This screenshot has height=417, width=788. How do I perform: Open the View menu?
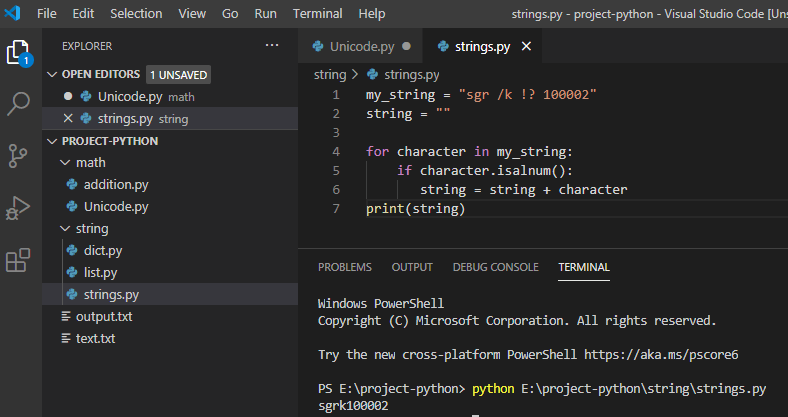[x=192, y=14]
